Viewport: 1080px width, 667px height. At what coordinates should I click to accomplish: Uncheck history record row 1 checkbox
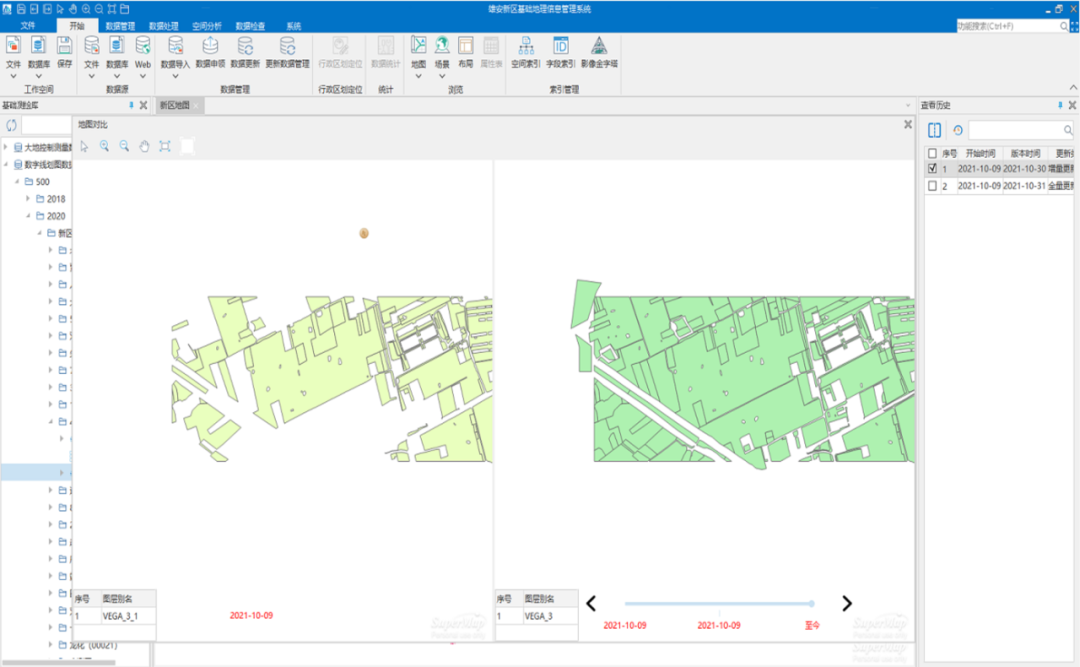point(933,169)
